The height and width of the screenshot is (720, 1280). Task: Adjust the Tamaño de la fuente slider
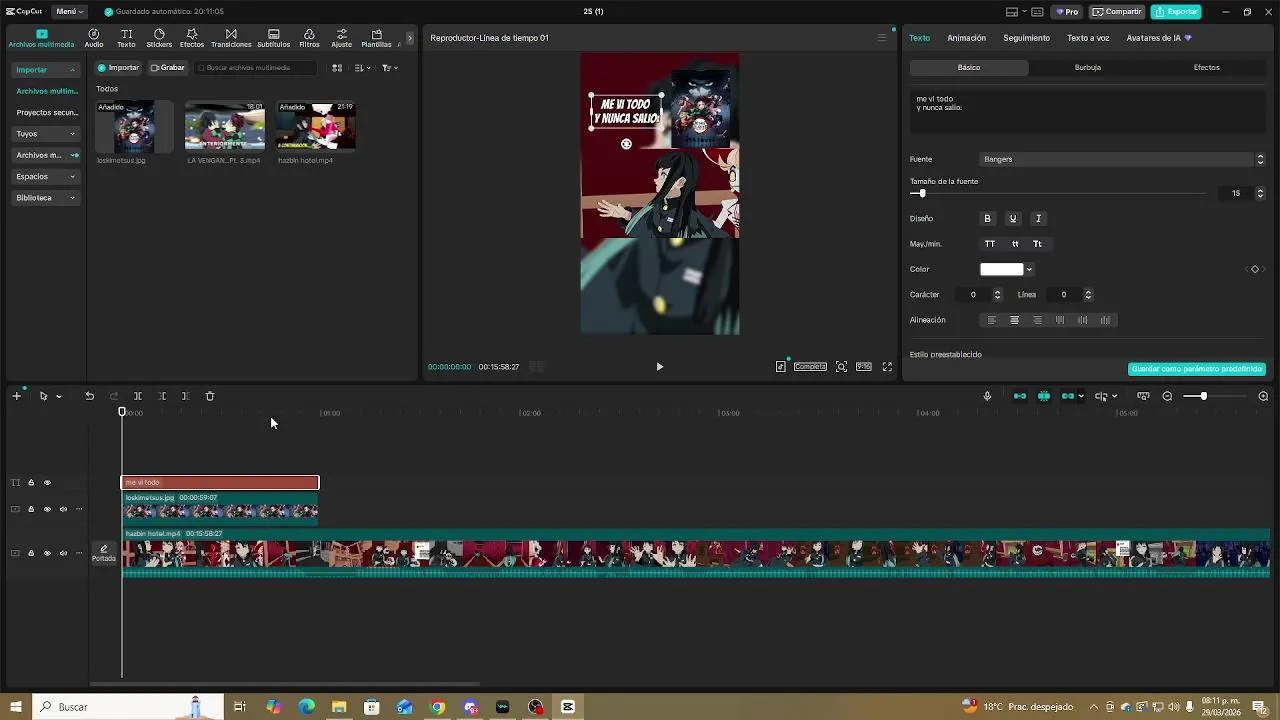tap(1059, 194)
